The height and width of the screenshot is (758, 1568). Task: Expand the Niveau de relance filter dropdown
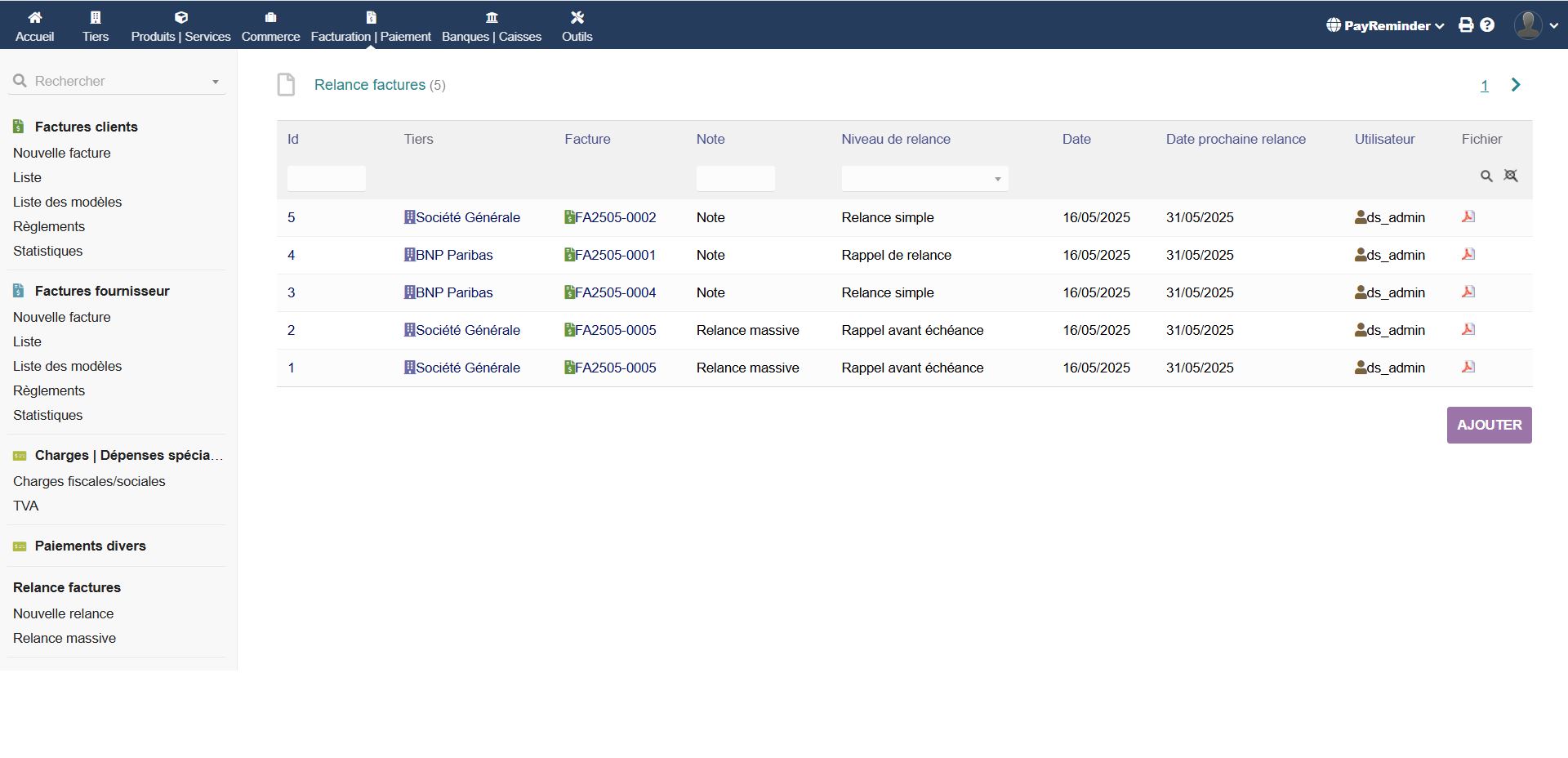pyautogui.click(x=924, y=179)
